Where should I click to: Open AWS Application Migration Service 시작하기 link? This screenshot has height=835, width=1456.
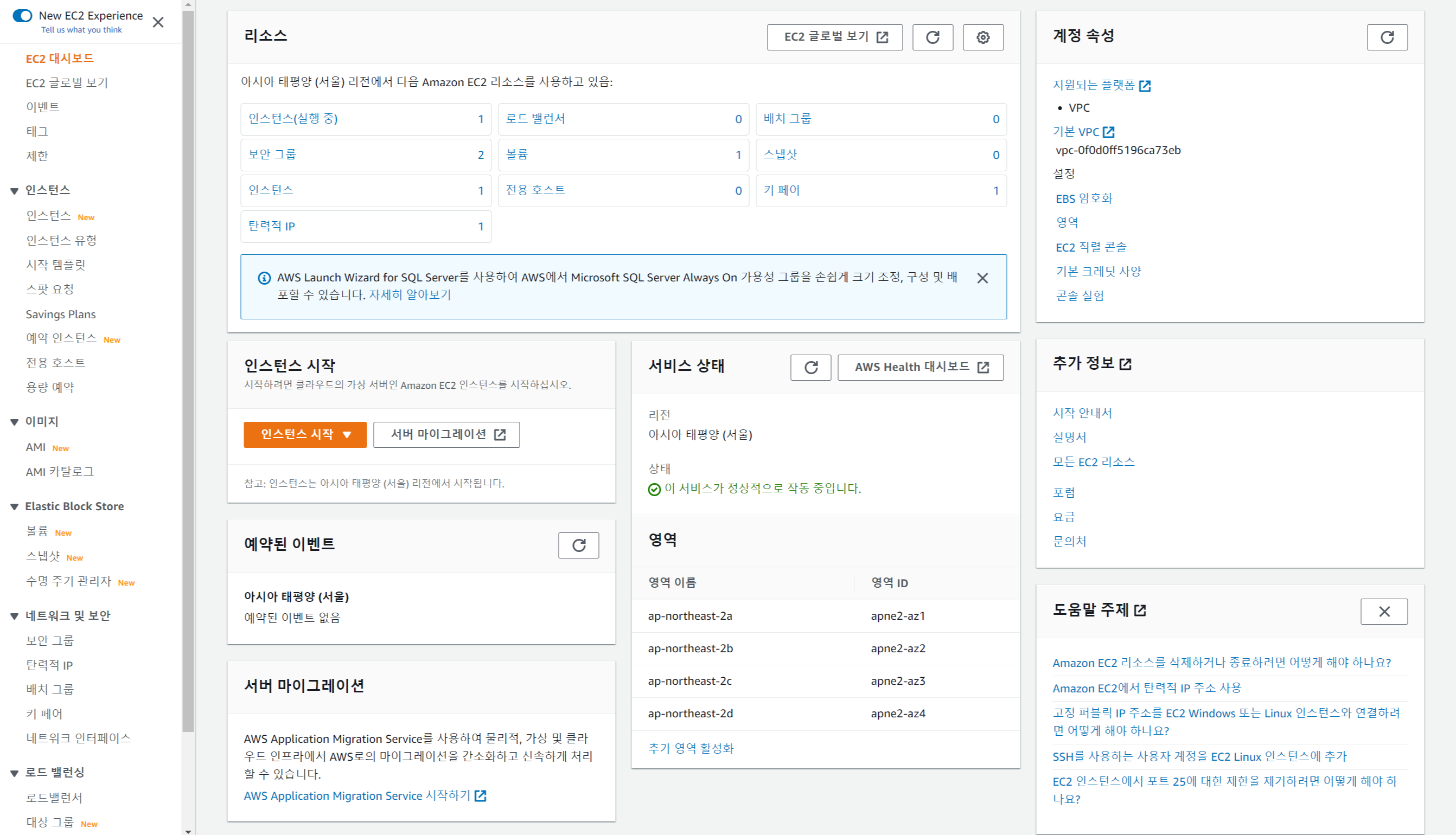pyautogui.click(x=366, y=797)
